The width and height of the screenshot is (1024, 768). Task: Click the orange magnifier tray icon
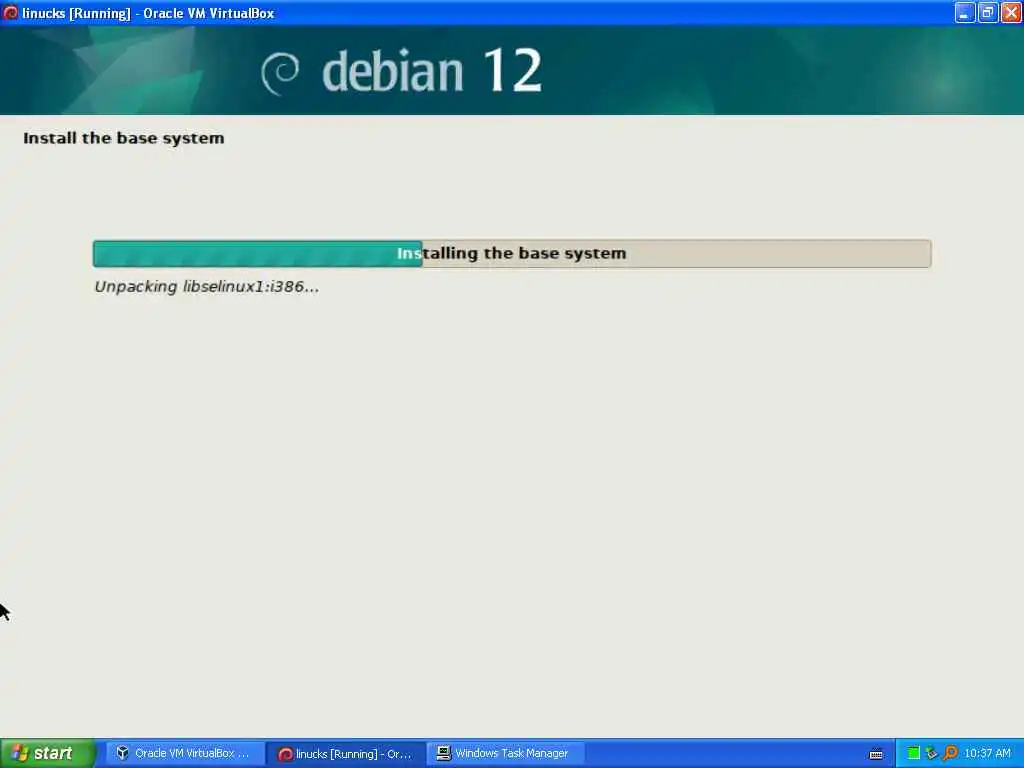tap(950, 753)
